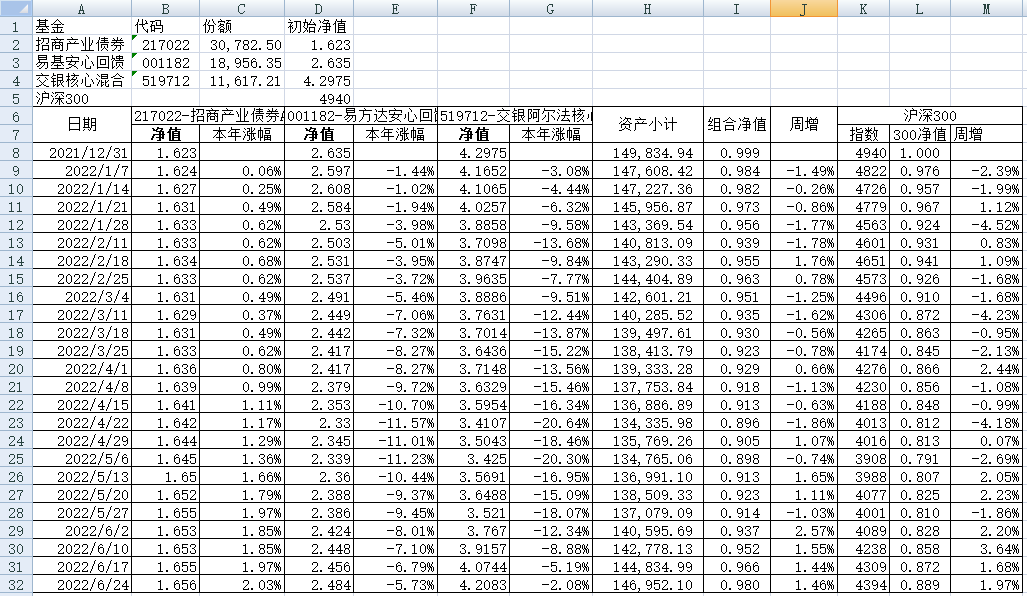This screenshot has width=1027, height=596.
Task: Click the 初始净值 header cell
Action: tap(319, 26)
